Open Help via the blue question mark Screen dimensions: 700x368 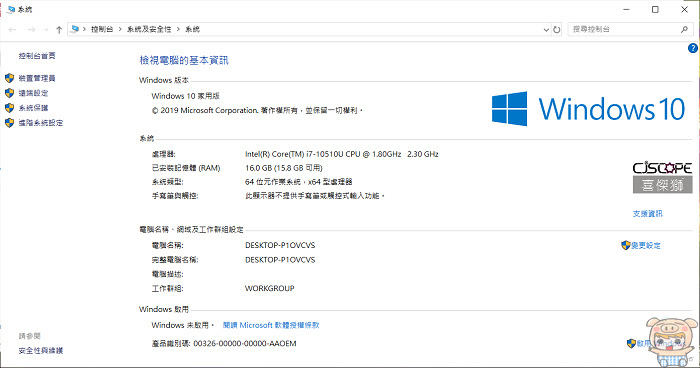point(692,48)
